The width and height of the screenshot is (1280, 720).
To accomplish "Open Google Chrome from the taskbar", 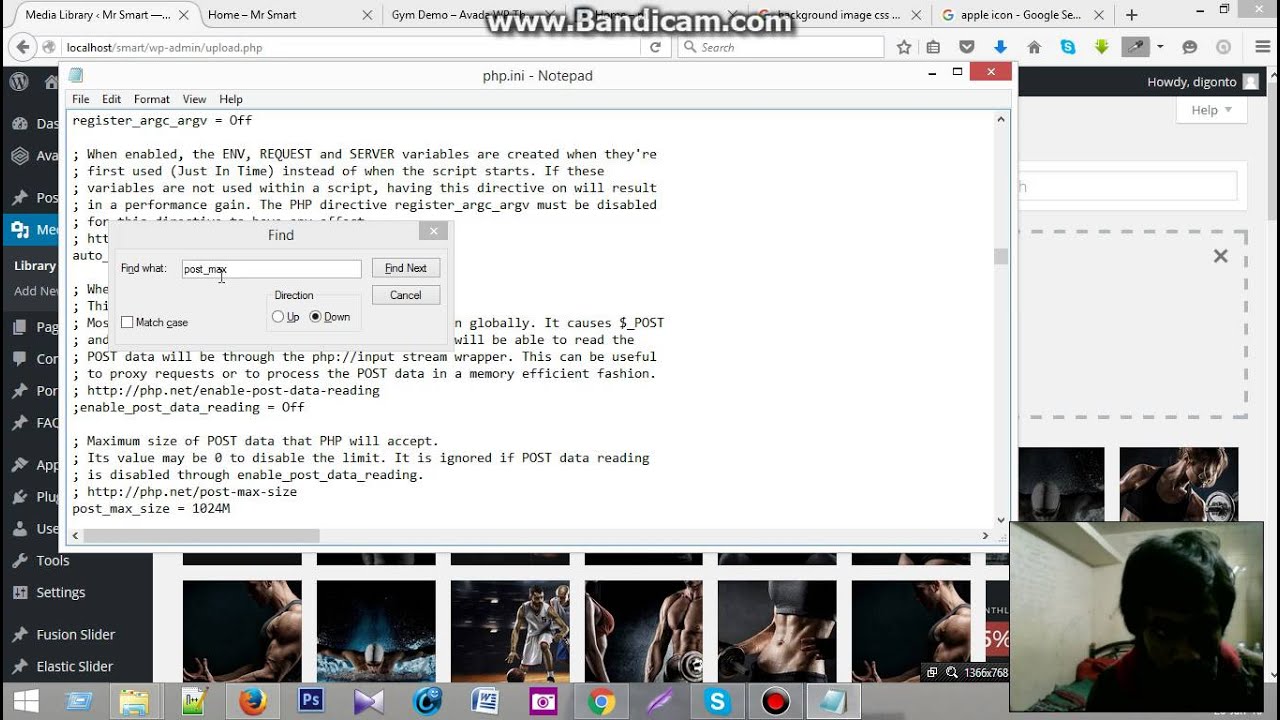I will [x=601, y=702].
